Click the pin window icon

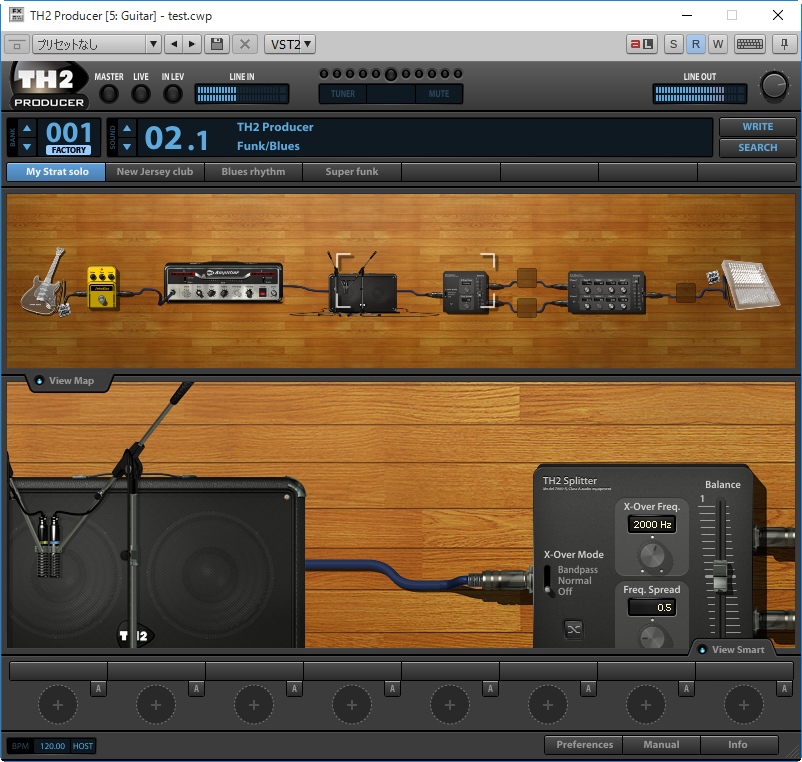pyautogui.click(x=784, y=44)
